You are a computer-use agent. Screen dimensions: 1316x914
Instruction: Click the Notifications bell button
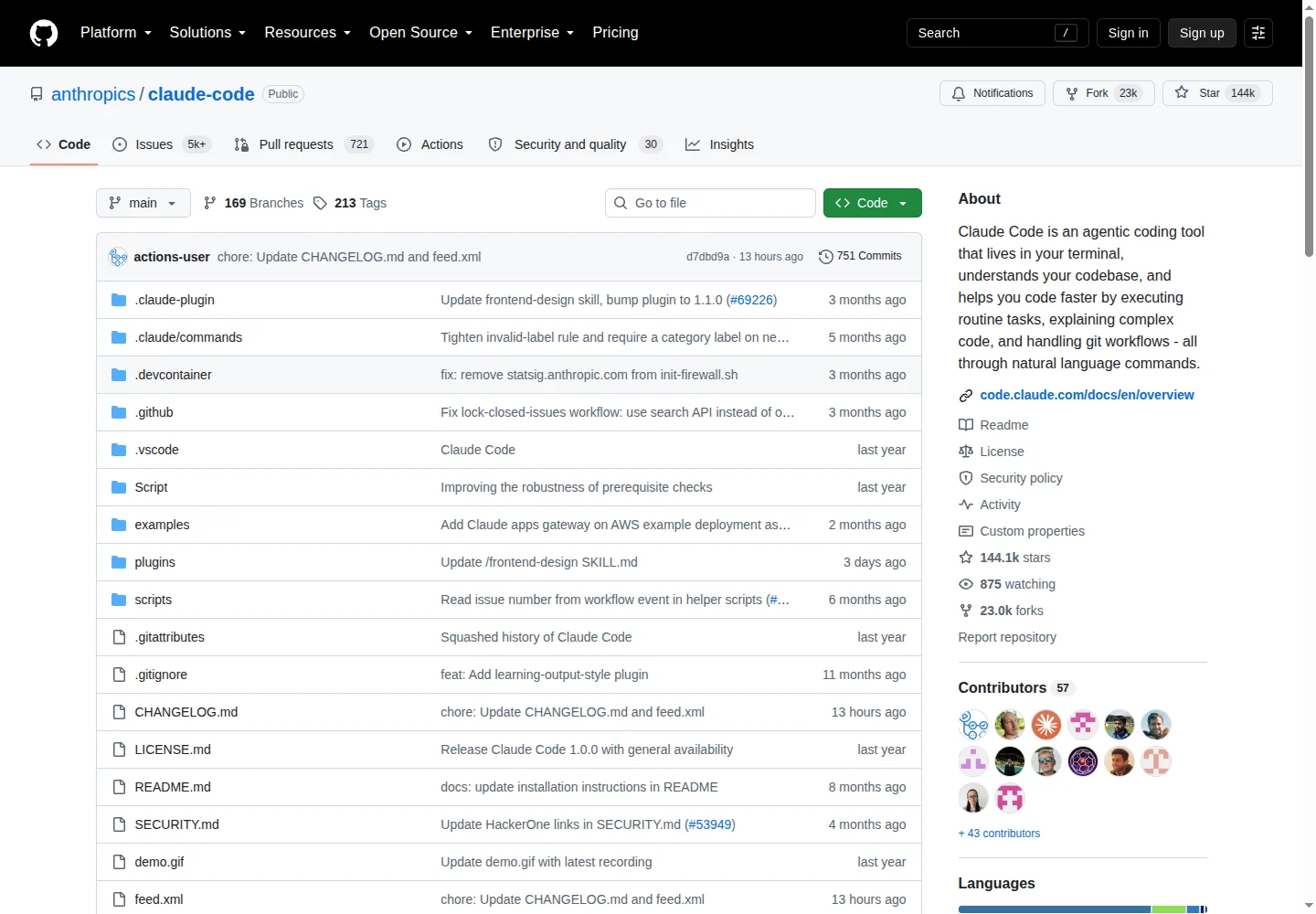(x=992, y=93)
